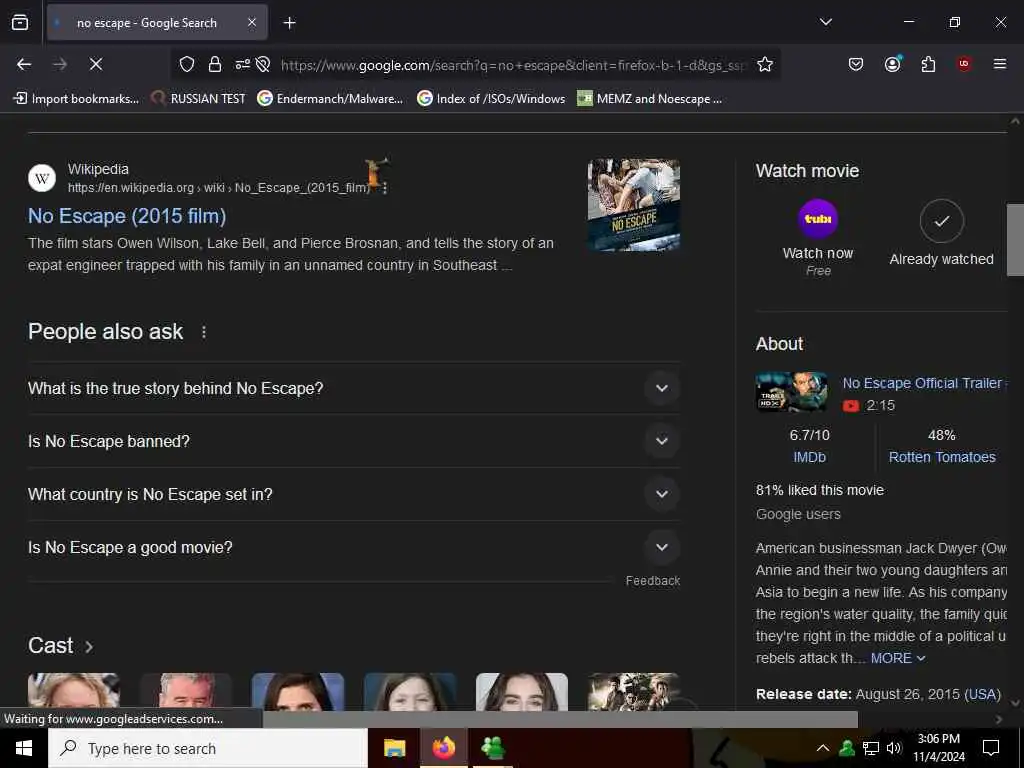The image size is (1024, 768).
Task: Open Import bookmarks bookmark
Action: tap(76, 99)
